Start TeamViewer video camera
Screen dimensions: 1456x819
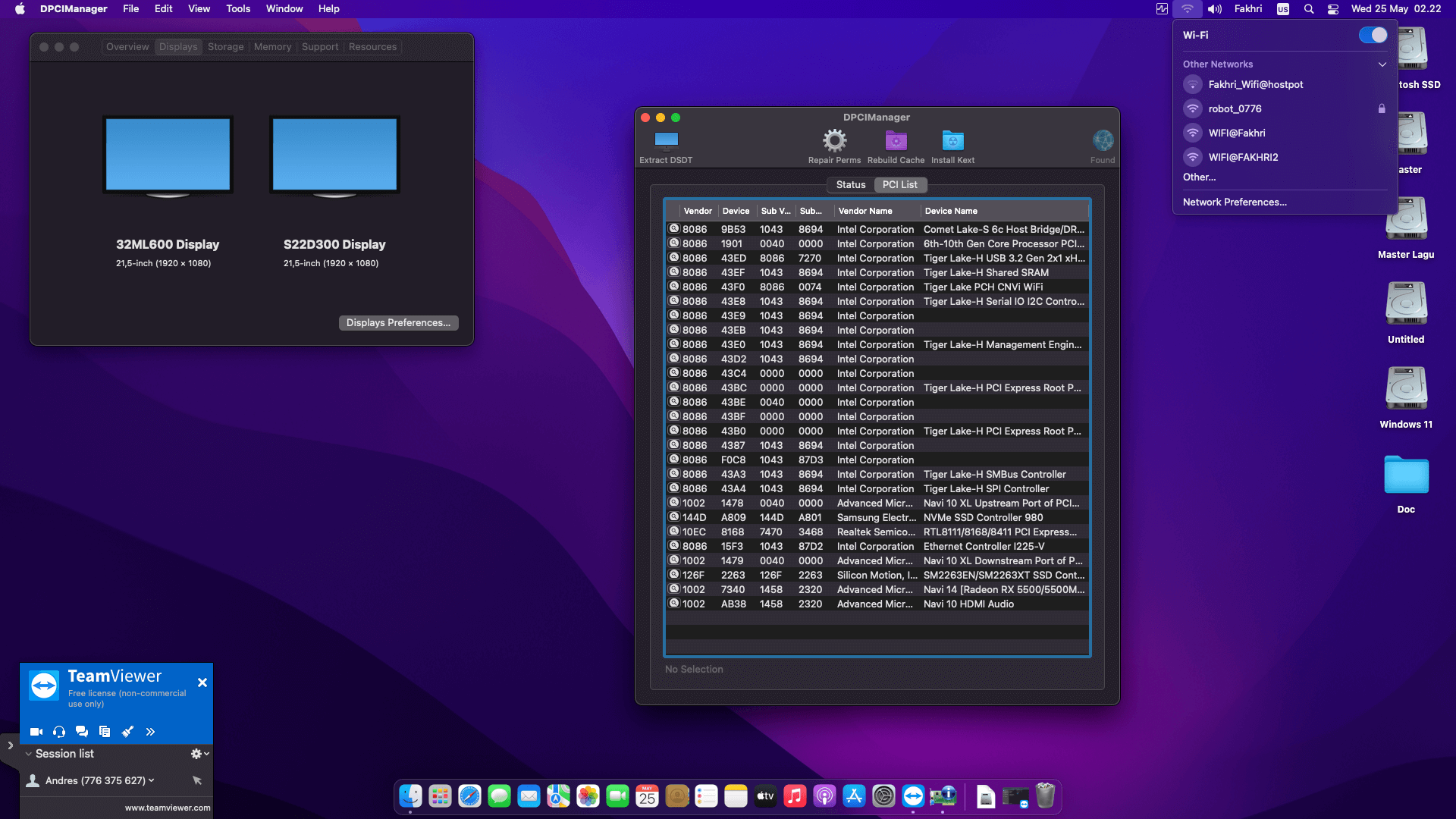tap(36, 732)
